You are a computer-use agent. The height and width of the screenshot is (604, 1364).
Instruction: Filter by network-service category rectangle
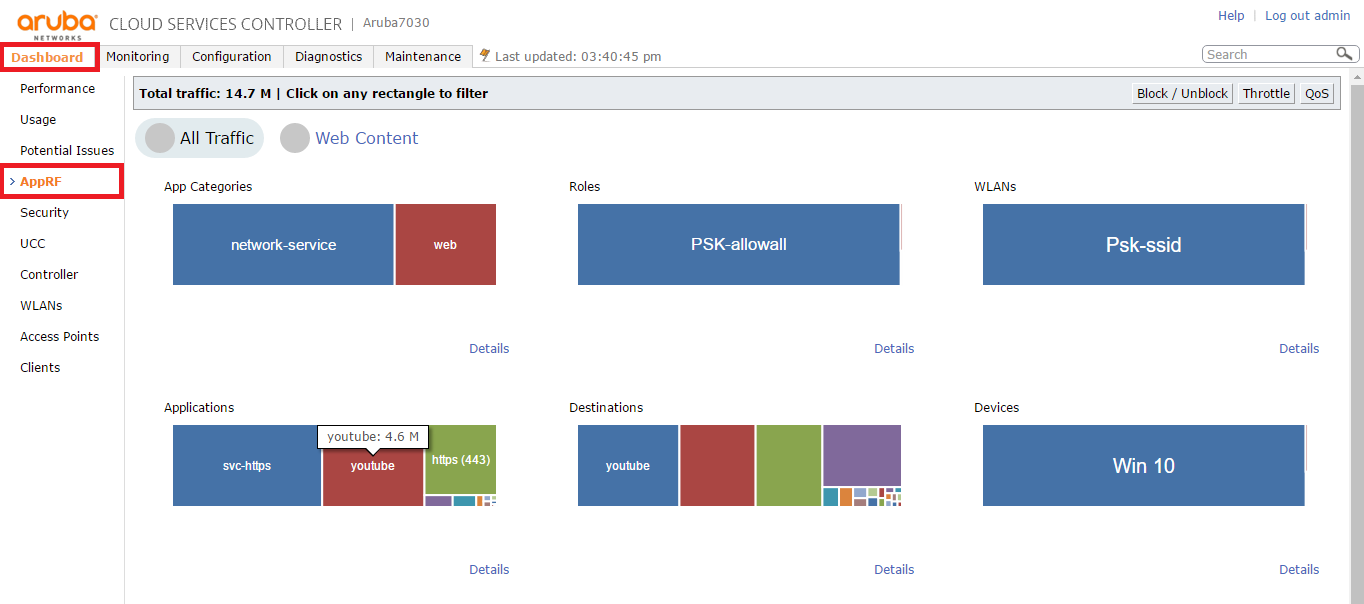[x=283, y=244]
